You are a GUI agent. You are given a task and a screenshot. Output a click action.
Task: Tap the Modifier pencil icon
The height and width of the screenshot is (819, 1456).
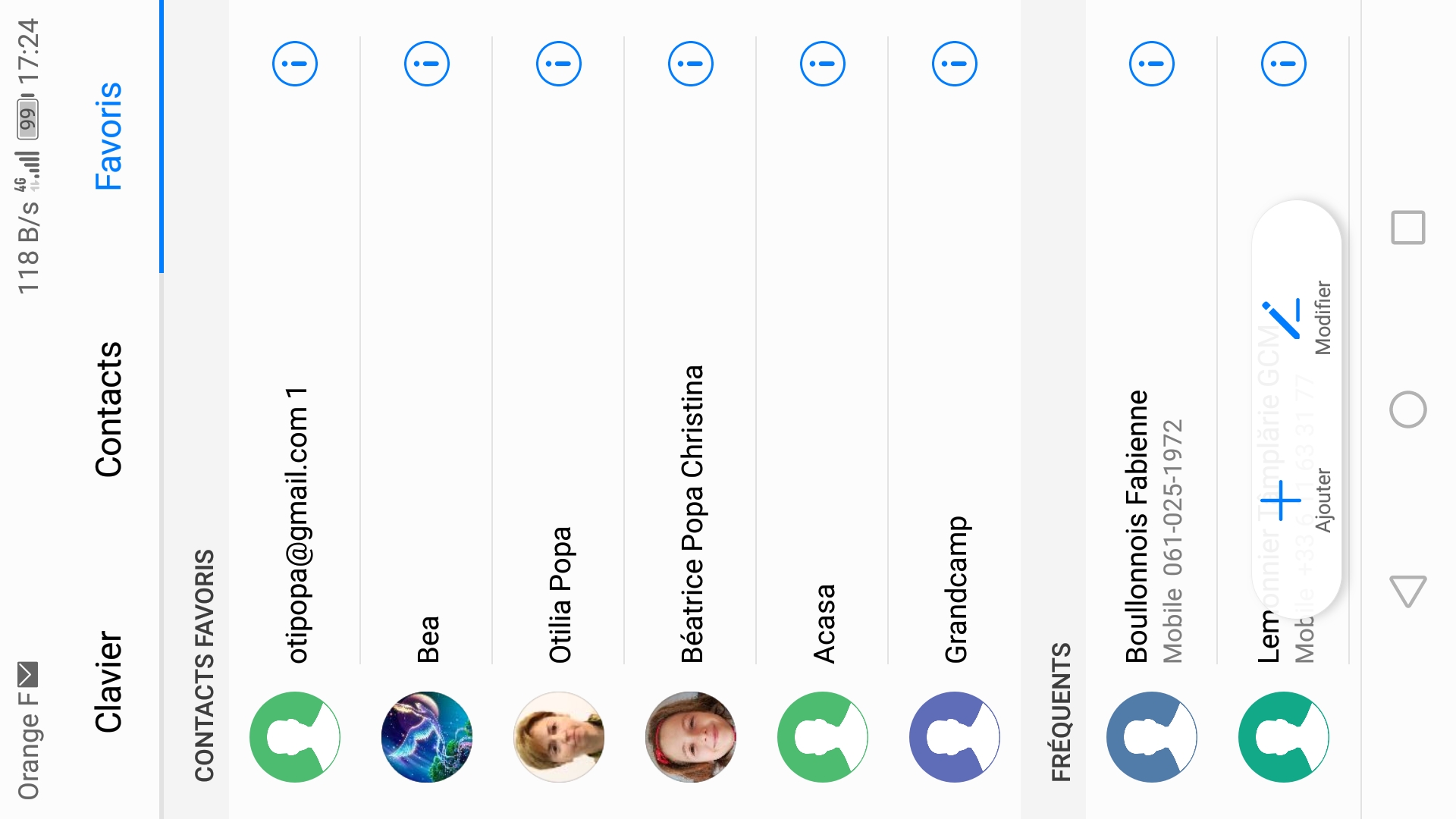click(1282, 318)
